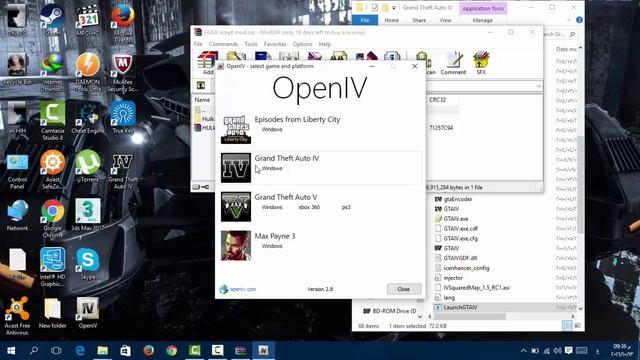
Task: Click Windows platform under Episodes from Liberty City
Action: coord(272,129)
